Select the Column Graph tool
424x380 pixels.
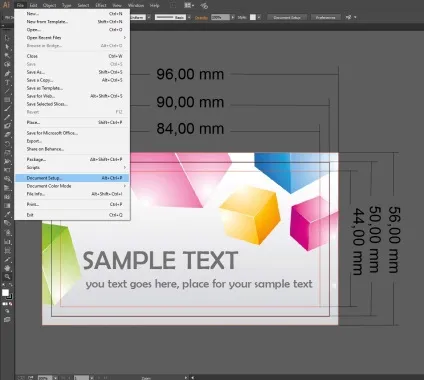(x=7, y=241)
